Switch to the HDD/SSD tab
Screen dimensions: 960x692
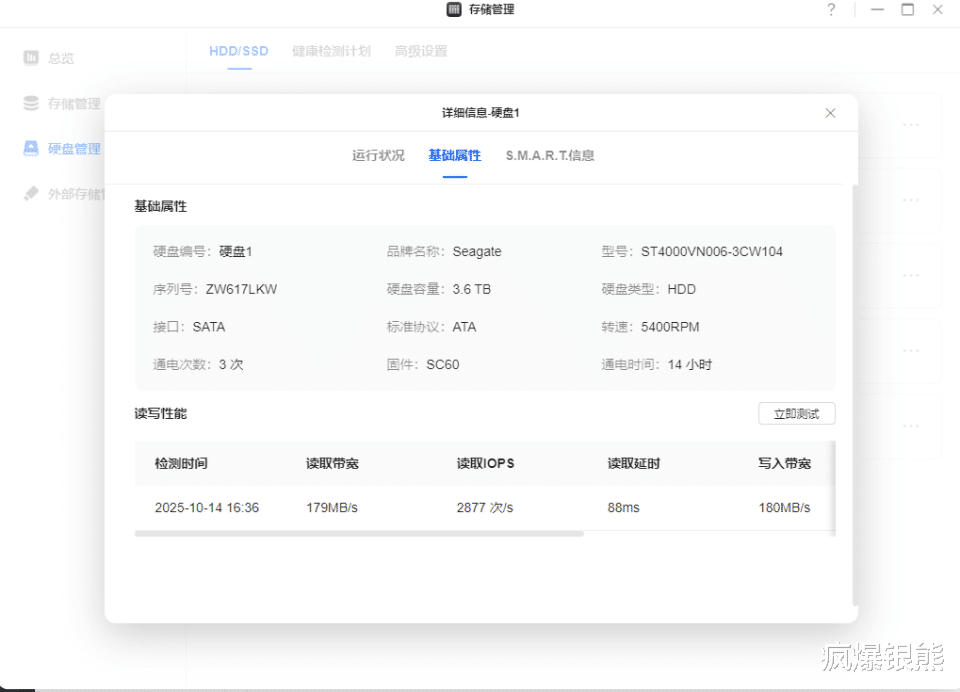[238, 51]
